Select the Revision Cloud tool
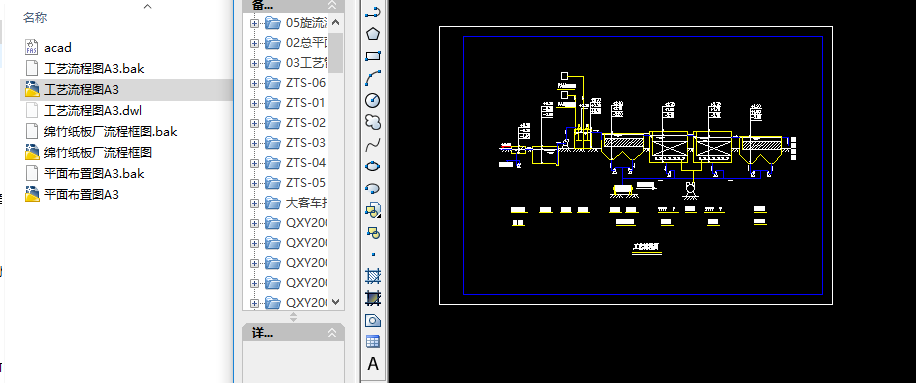This screenshot has height=383, width=916. 373,123
